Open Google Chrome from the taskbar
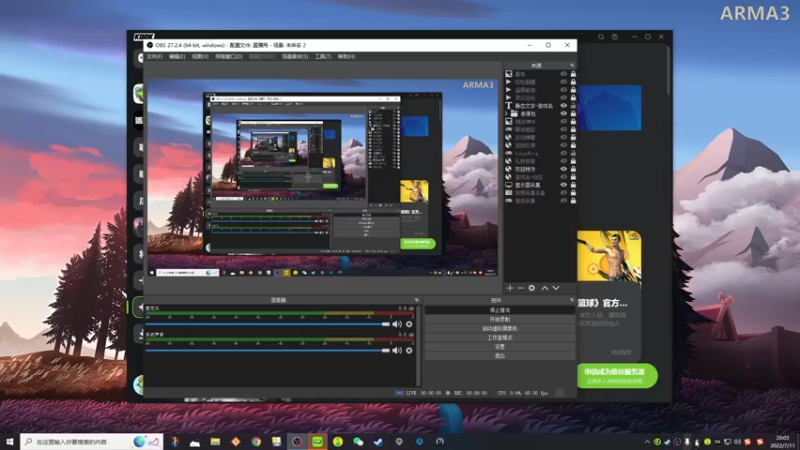 pos(256,441)
